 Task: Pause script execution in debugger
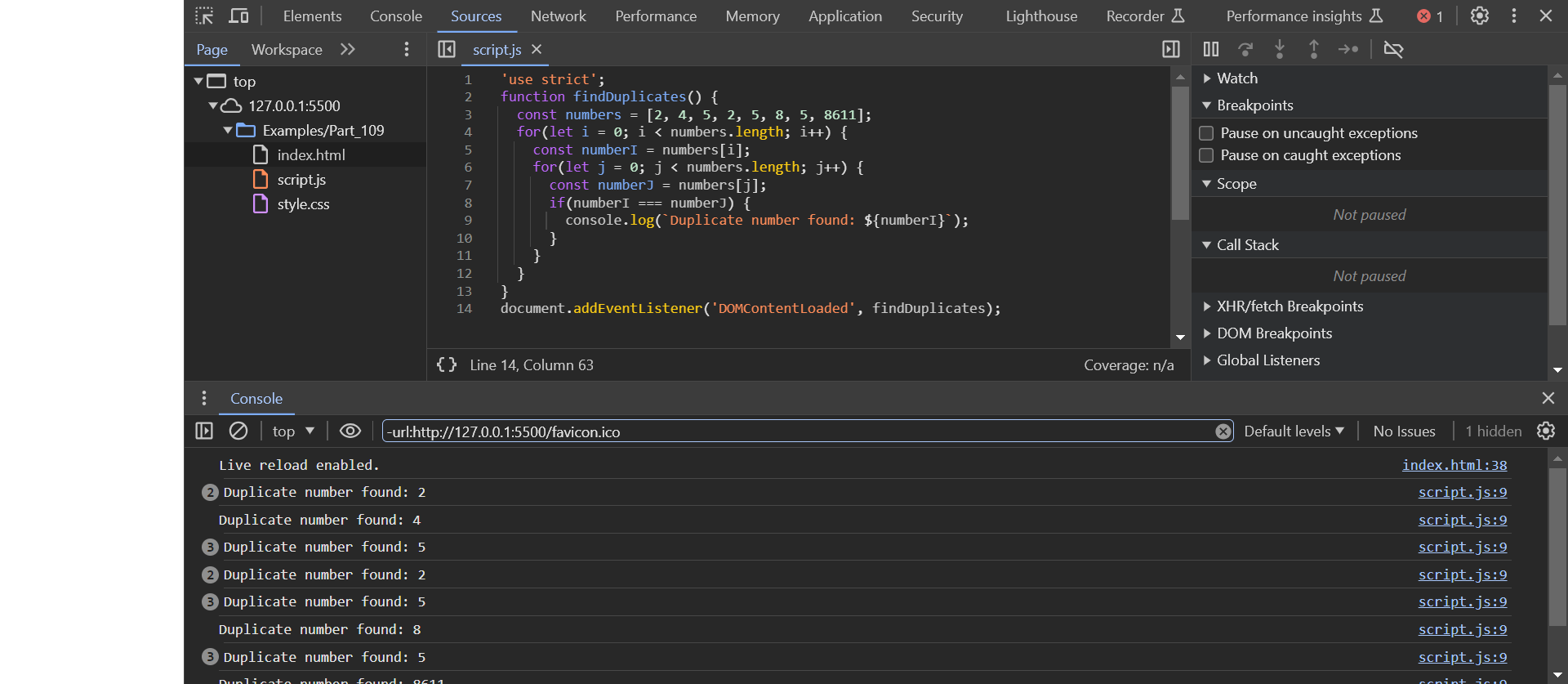point(1211,49)
